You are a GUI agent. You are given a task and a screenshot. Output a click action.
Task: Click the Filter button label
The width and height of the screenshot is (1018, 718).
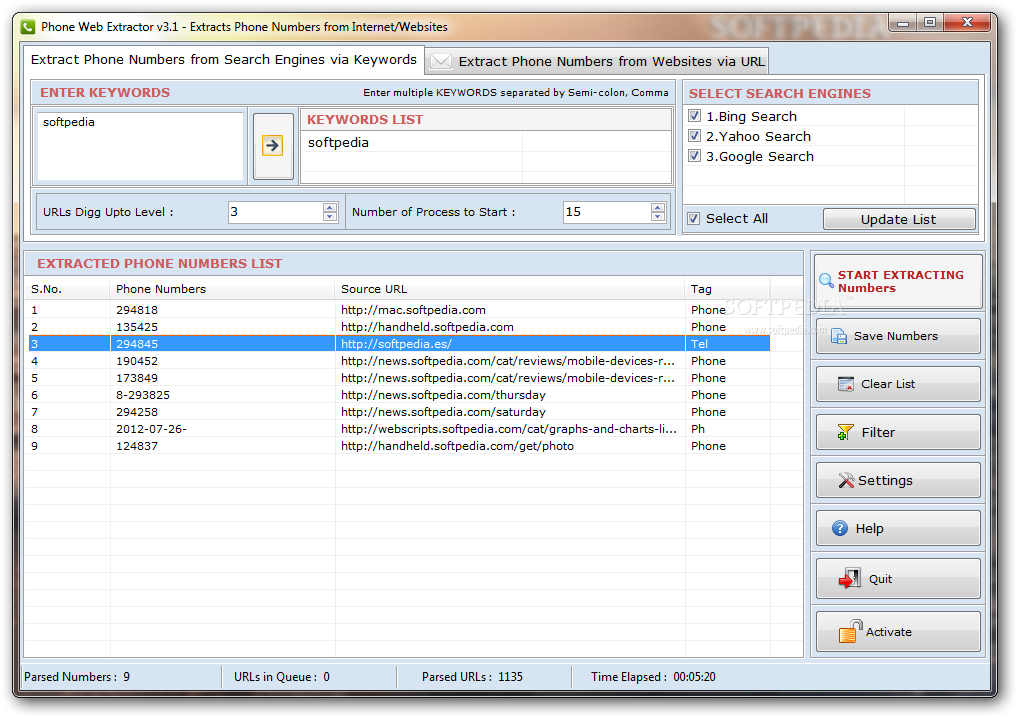point(878,432)
